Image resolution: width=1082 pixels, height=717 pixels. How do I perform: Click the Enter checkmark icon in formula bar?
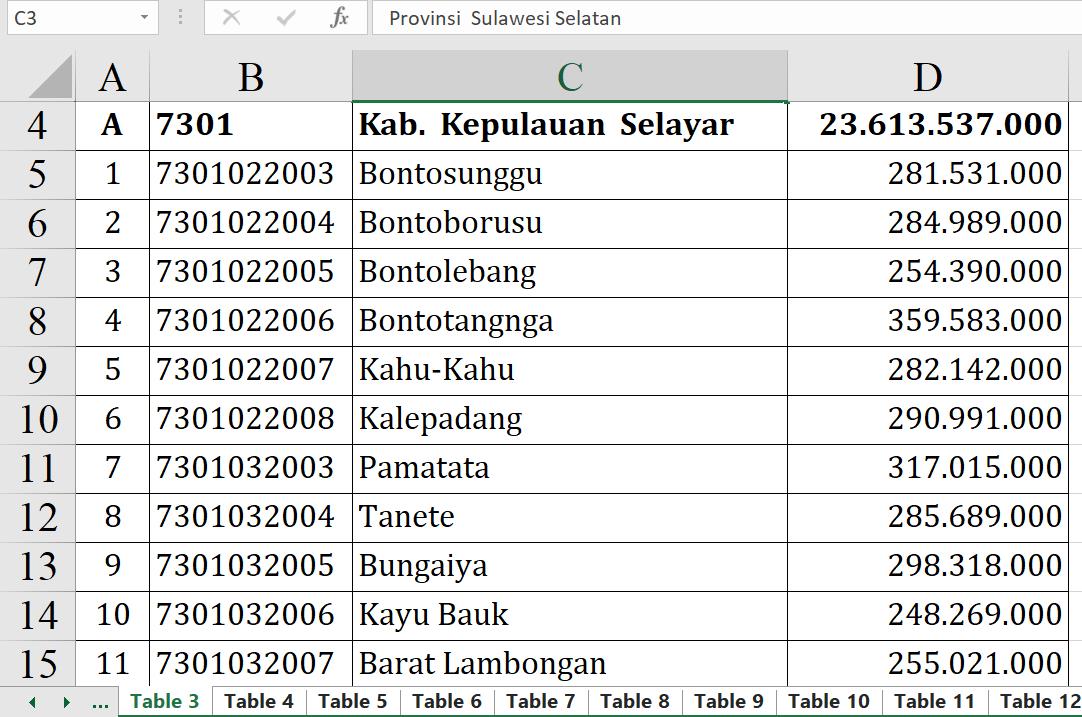[286, 18]
